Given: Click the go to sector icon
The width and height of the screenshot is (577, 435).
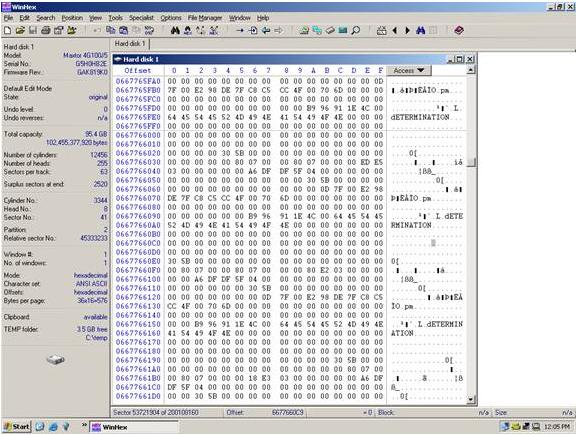Looking at the screenshot, I should pyautogui.click(x=253, y=31).
